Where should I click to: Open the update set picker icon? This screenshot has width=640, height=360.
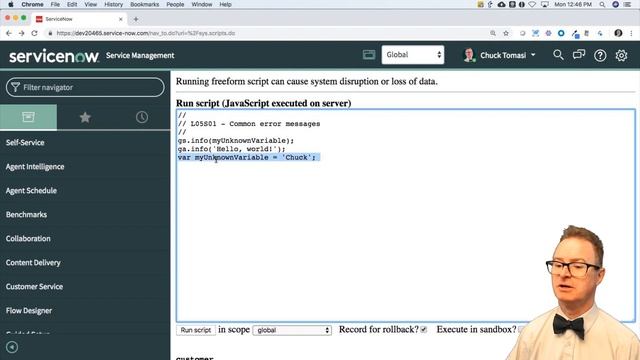pyautogui.click(x=369, y=55)
